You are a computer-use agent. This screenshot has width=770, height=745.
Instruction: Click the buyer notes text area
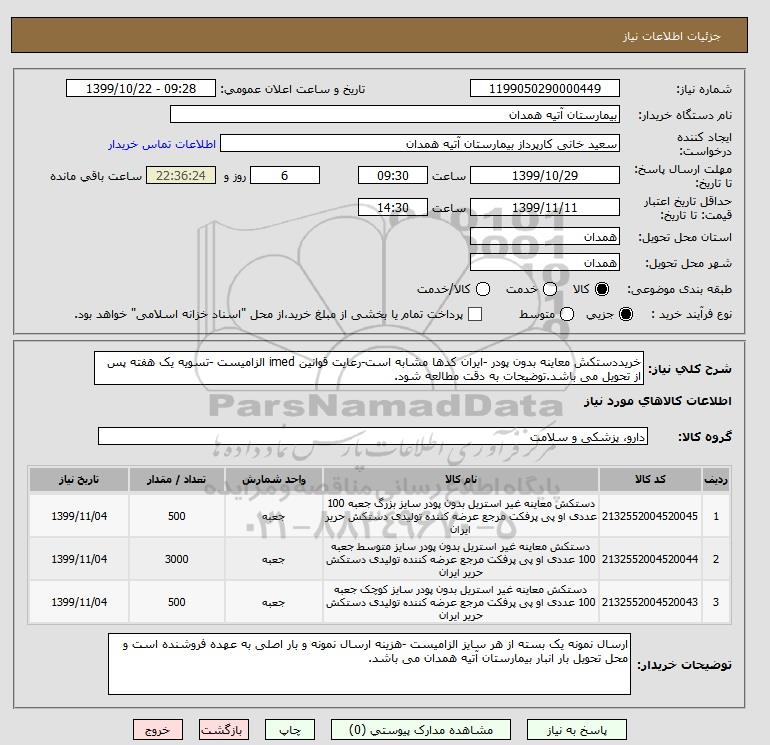pyautogui.click(x=369, y=664)
